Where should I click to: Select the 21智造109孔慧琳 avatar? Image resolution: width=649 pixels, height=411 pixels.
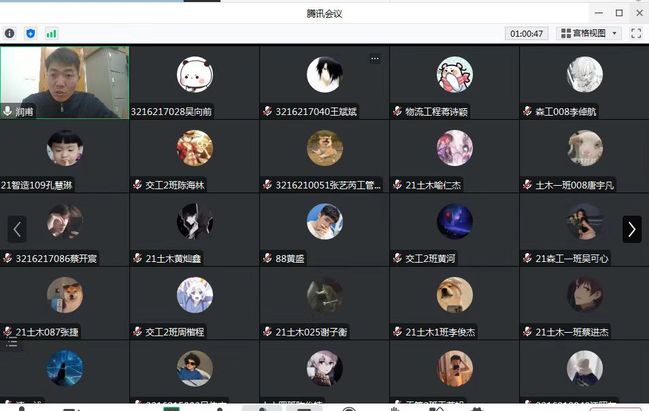[65, 148]
